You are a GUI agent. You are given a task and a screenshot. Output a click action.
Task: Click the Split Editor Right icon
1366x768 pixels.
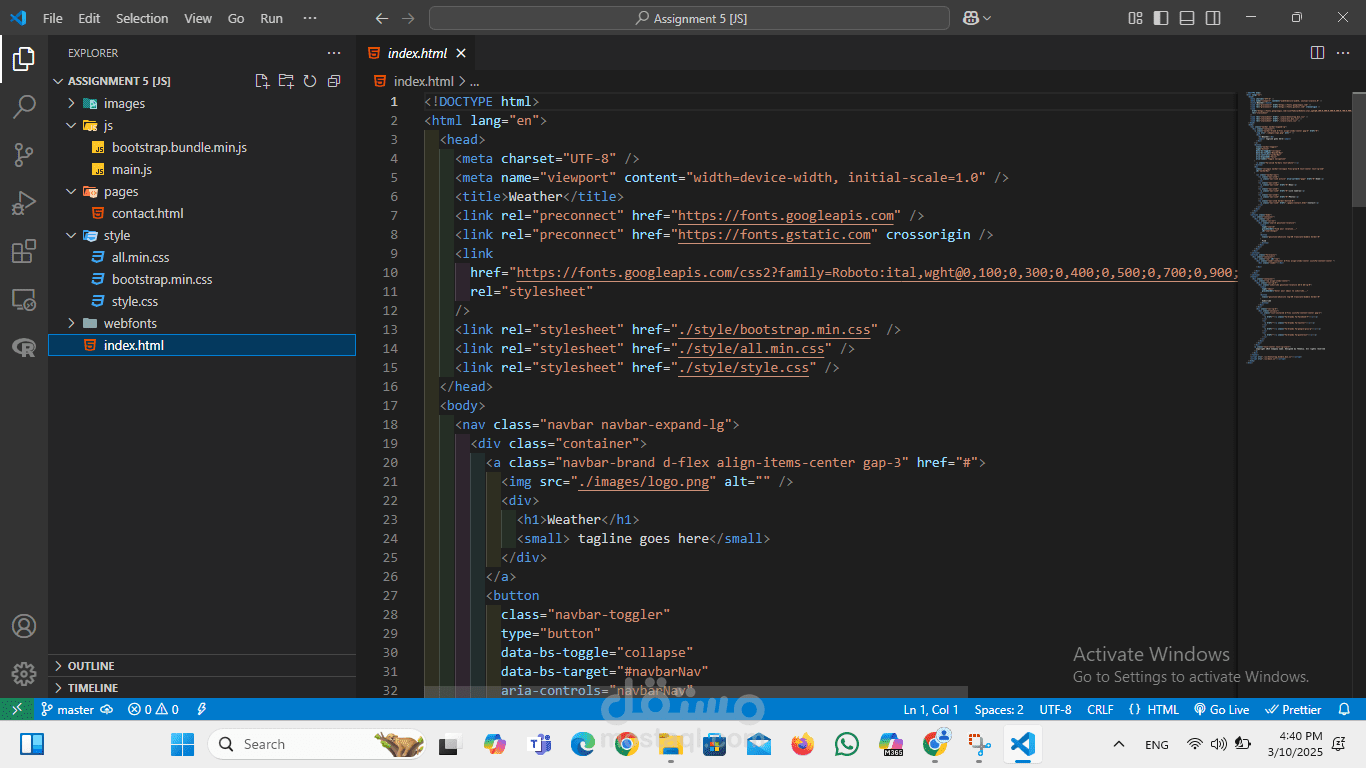[x=1317, y=53]
